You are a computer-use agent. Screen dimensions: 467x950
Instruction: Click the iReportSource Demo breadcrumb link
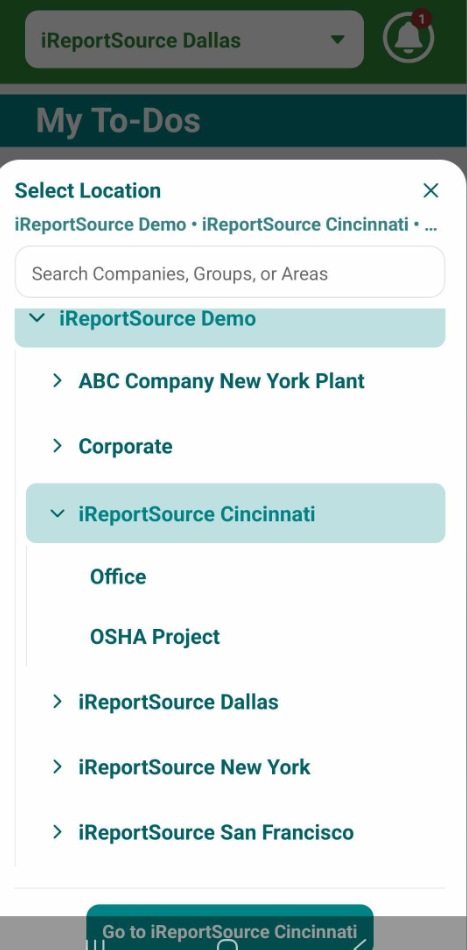(x=100, y=225)
